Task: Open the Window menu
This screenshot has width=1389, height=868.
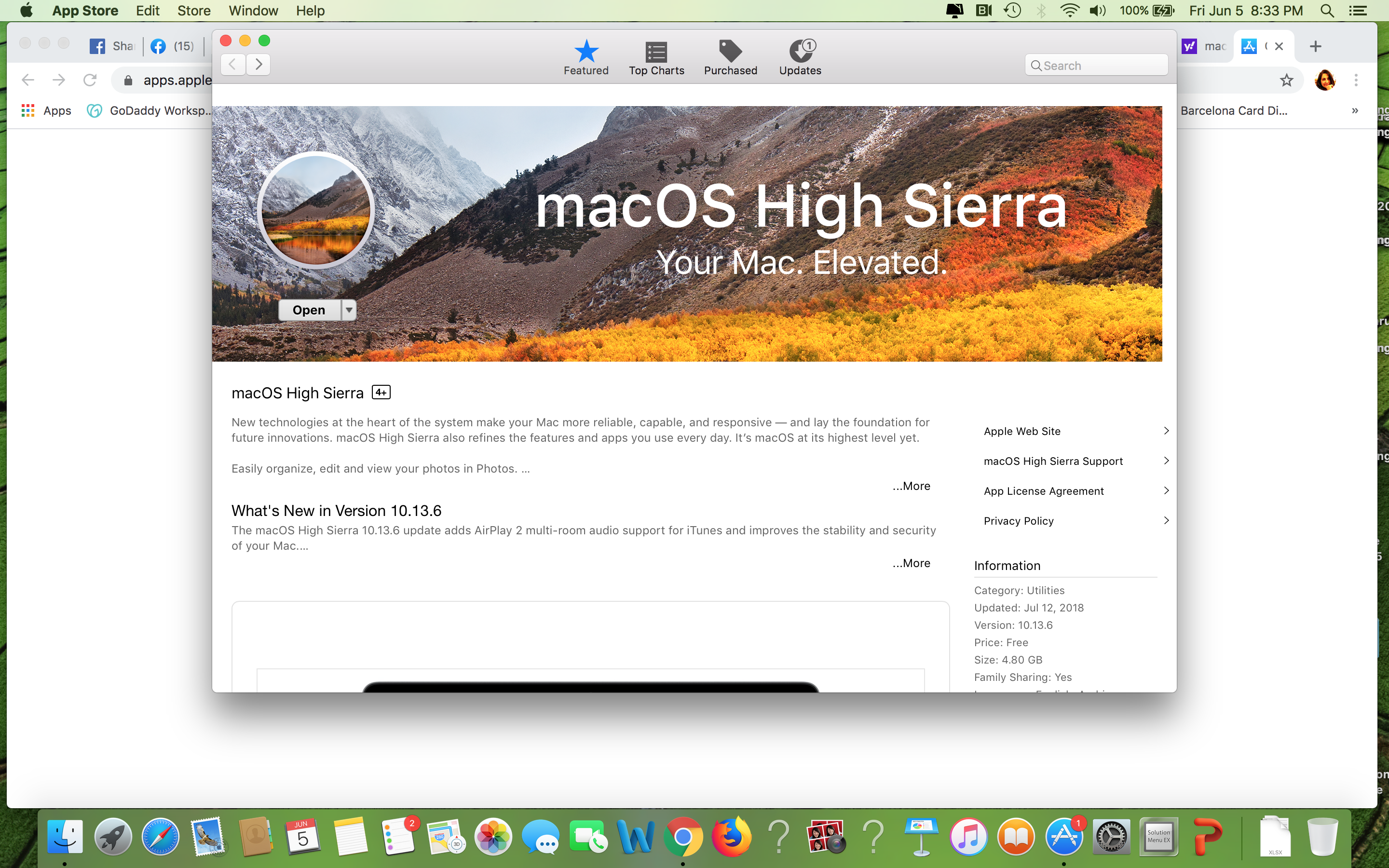Action: click(253, 10)
